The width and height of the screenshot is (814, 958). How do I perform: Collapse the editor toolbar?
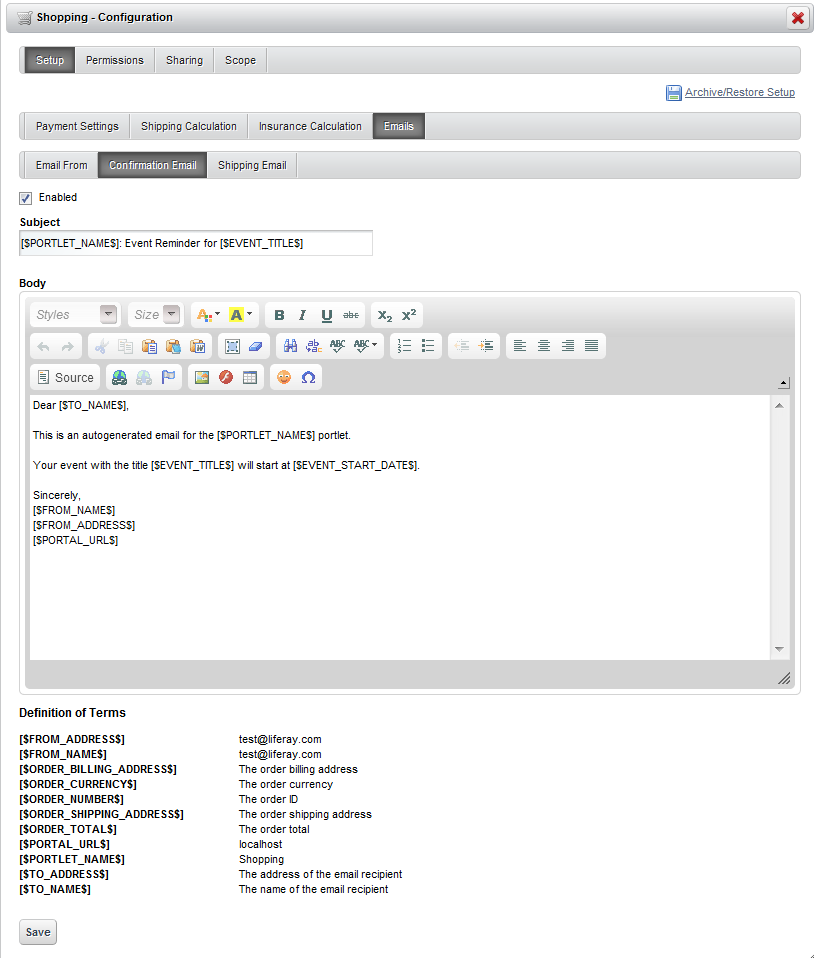click(x=783, y=383)
